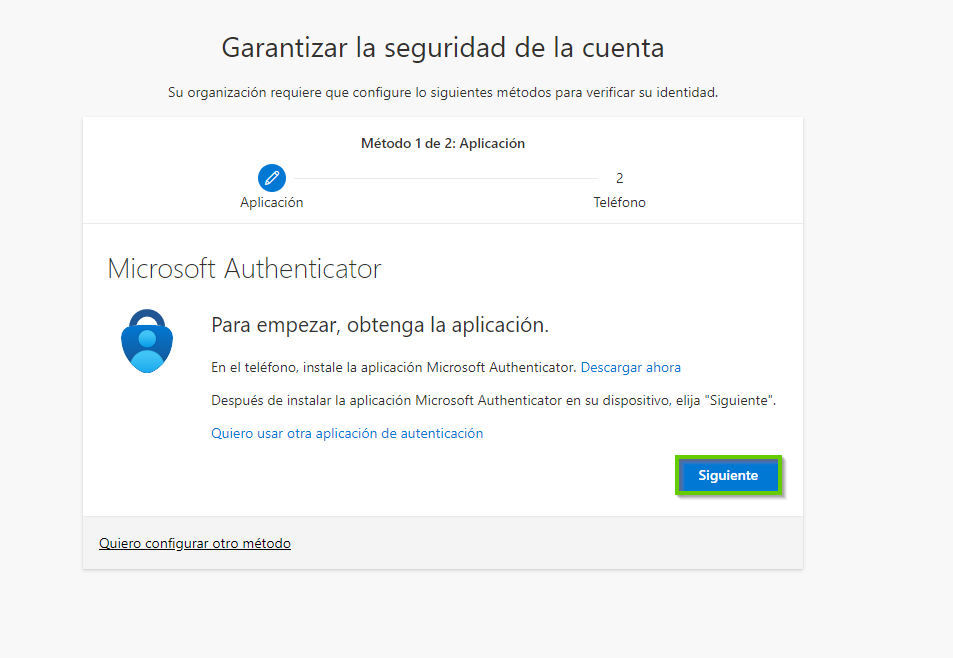Click Garantizar la seguridad de la cuenta title
953x658 pixels.
(442, 47)
